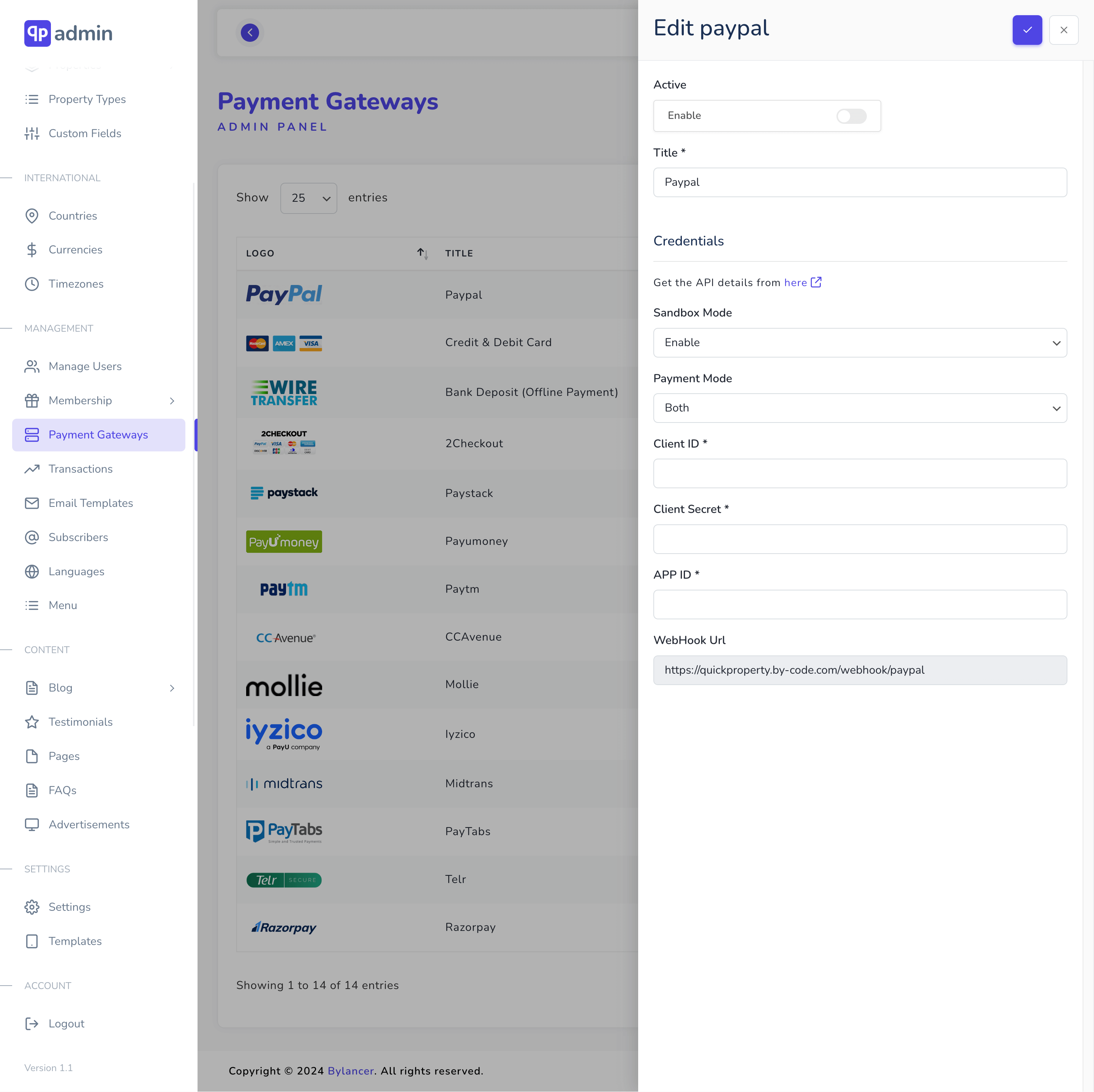
Task: Click the external link icon beside 'here'
Action: [x=816, y=282]
